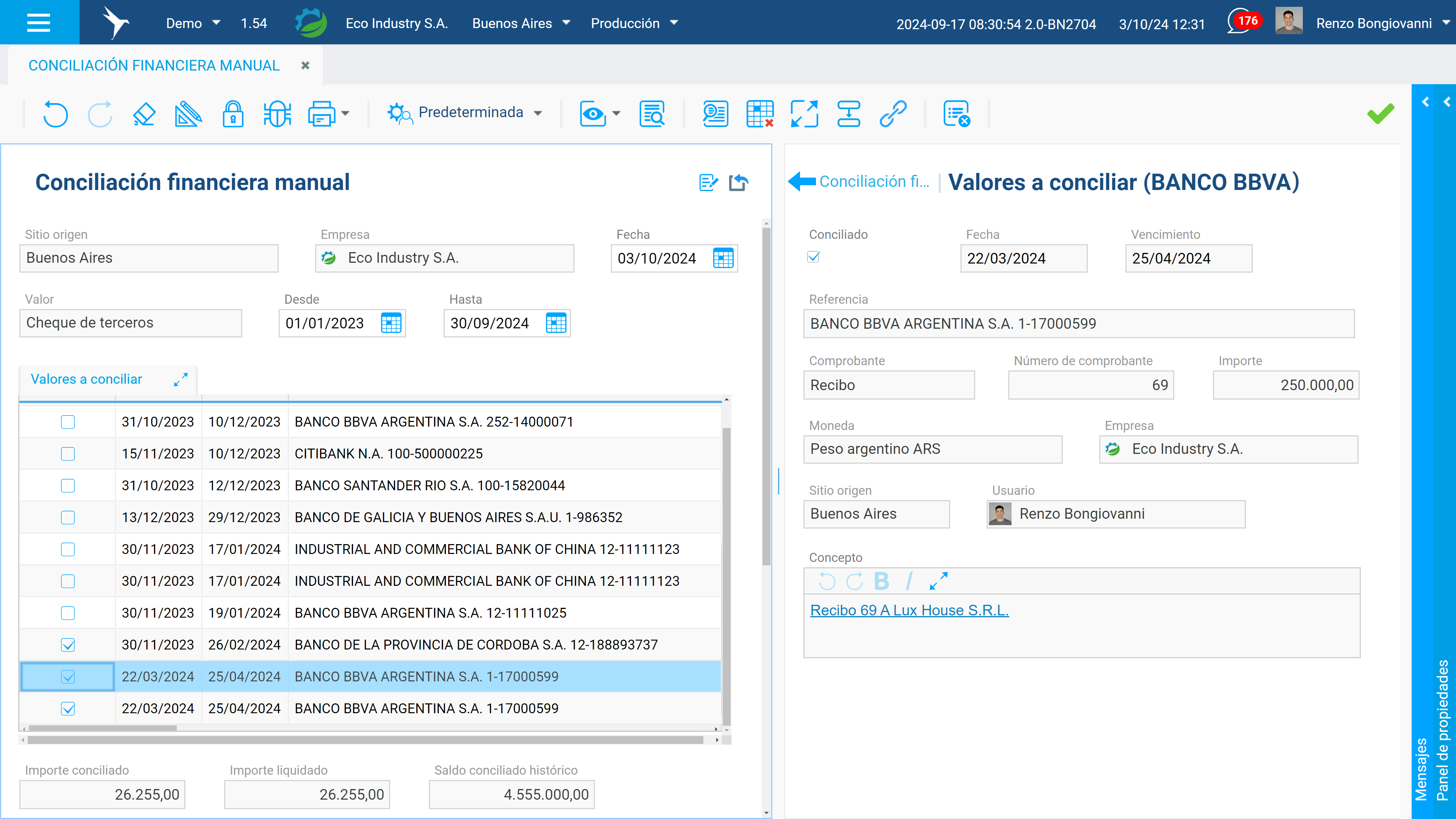Click the padlock lock icon
Viewport: 1456px width, 819px height.
tap(233, 114)
